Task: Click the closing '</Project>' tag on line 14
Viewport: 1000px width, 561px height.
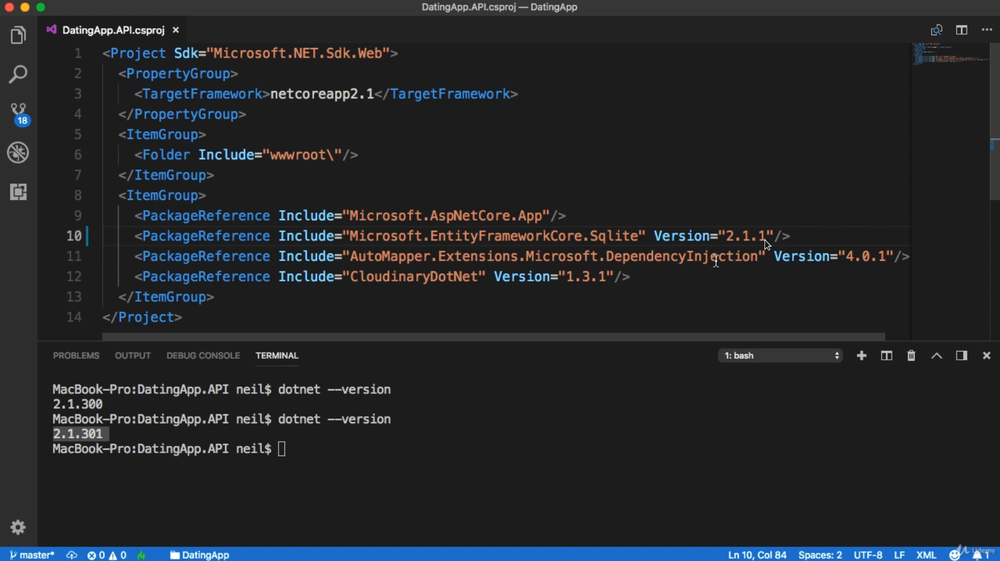Action: [x=142, y=317]
